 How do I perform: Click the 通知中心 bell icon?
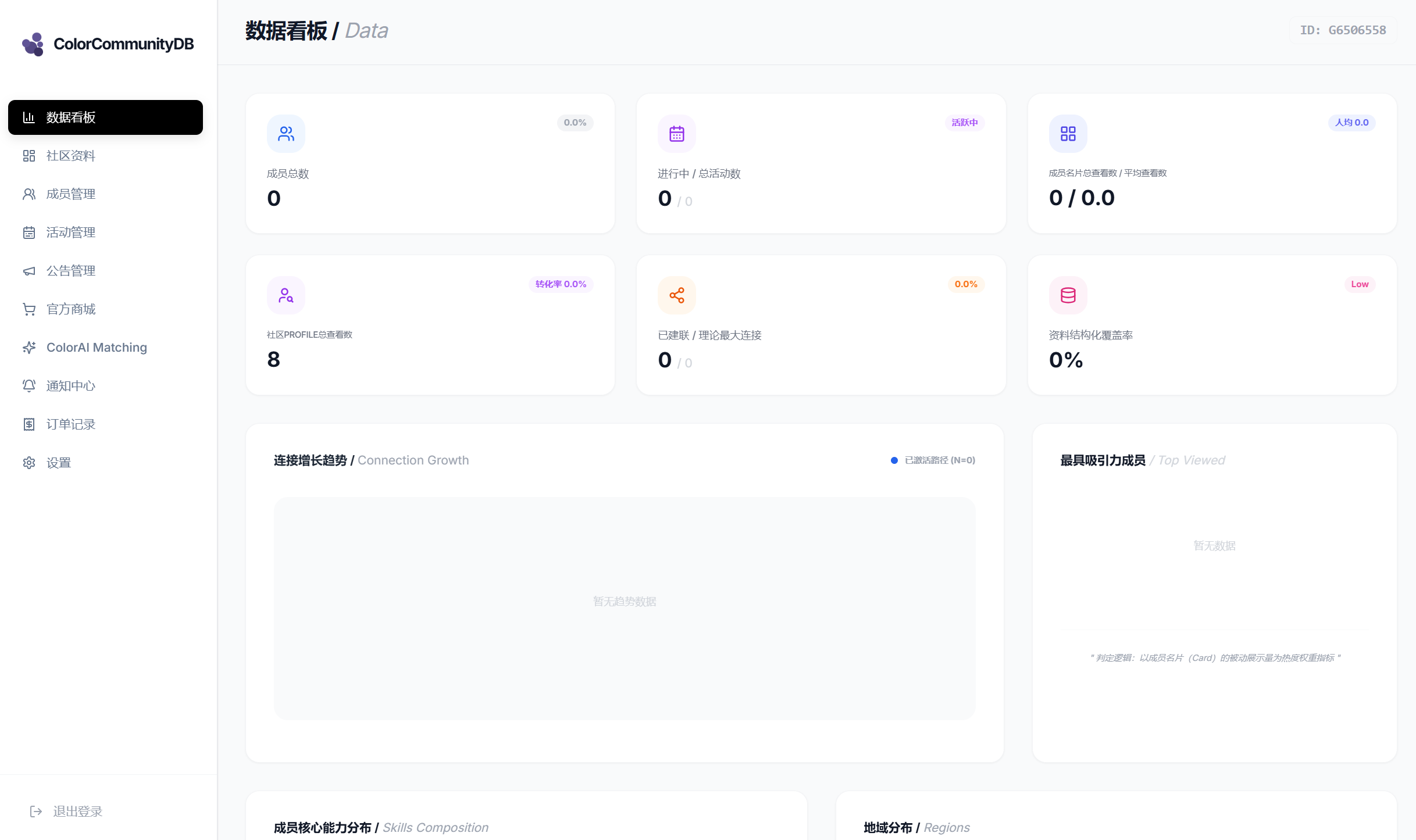coord(29,385)
